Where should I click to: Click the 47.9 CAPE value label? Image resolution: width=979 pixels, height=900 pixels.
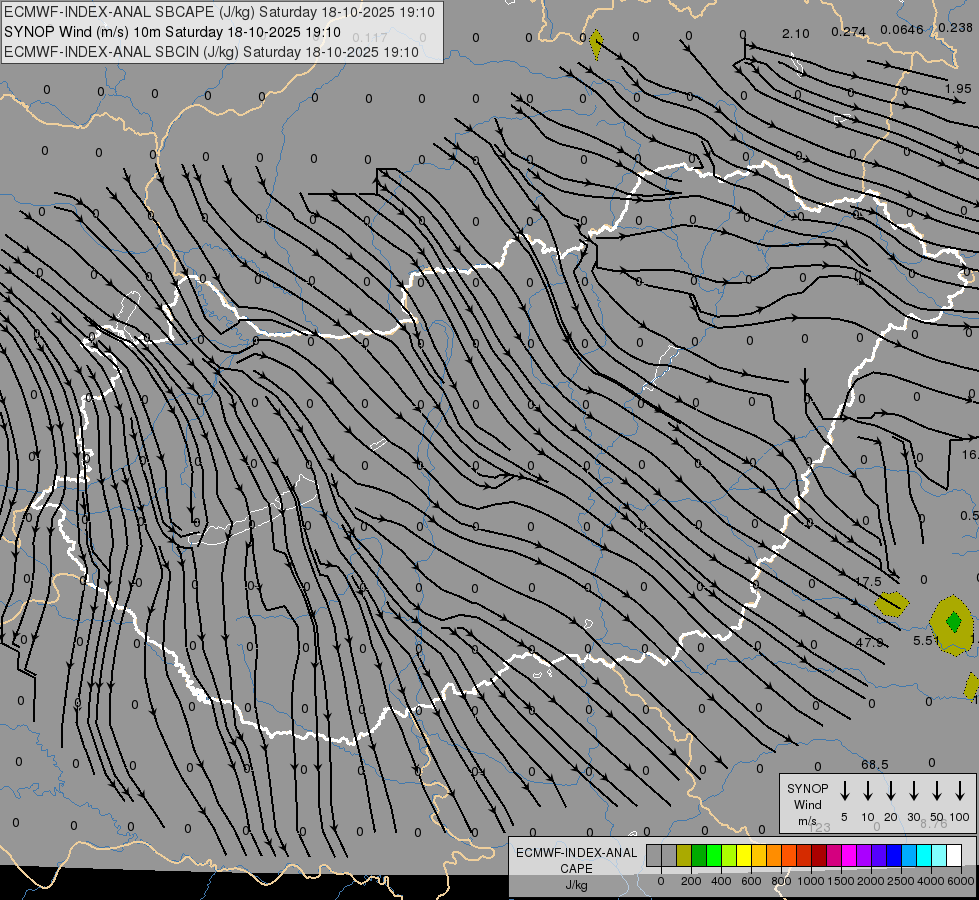tap(869, 642)
